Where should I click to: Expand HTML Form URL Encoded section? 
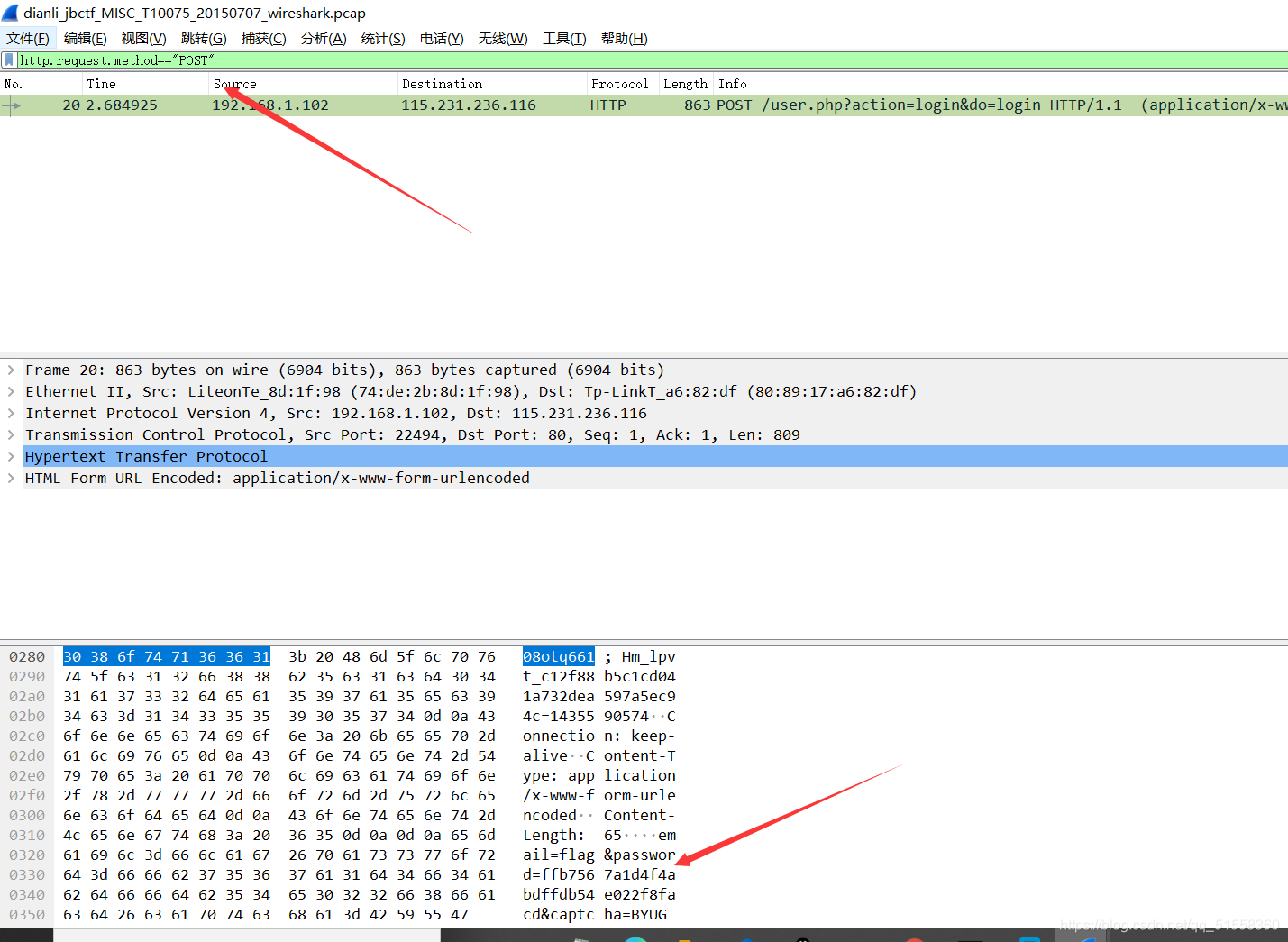11,478
